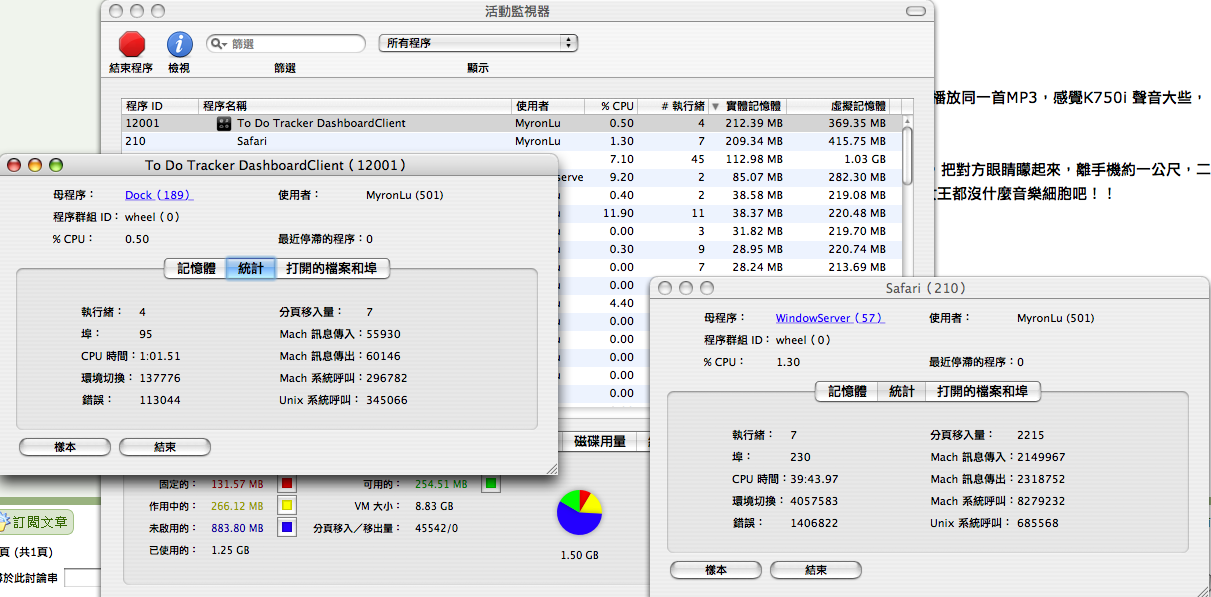The width and height of the screenshot is (1211, 597).
Task: Sort the list by 程序 ID column
Action: coord(160,106)
